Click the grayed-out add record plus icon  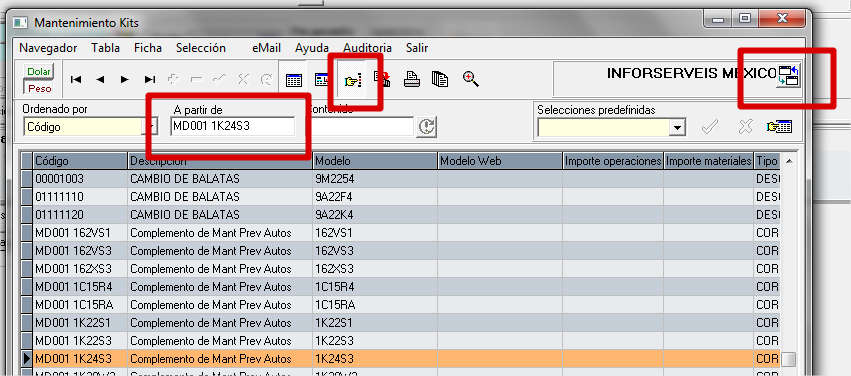[174, 80]
